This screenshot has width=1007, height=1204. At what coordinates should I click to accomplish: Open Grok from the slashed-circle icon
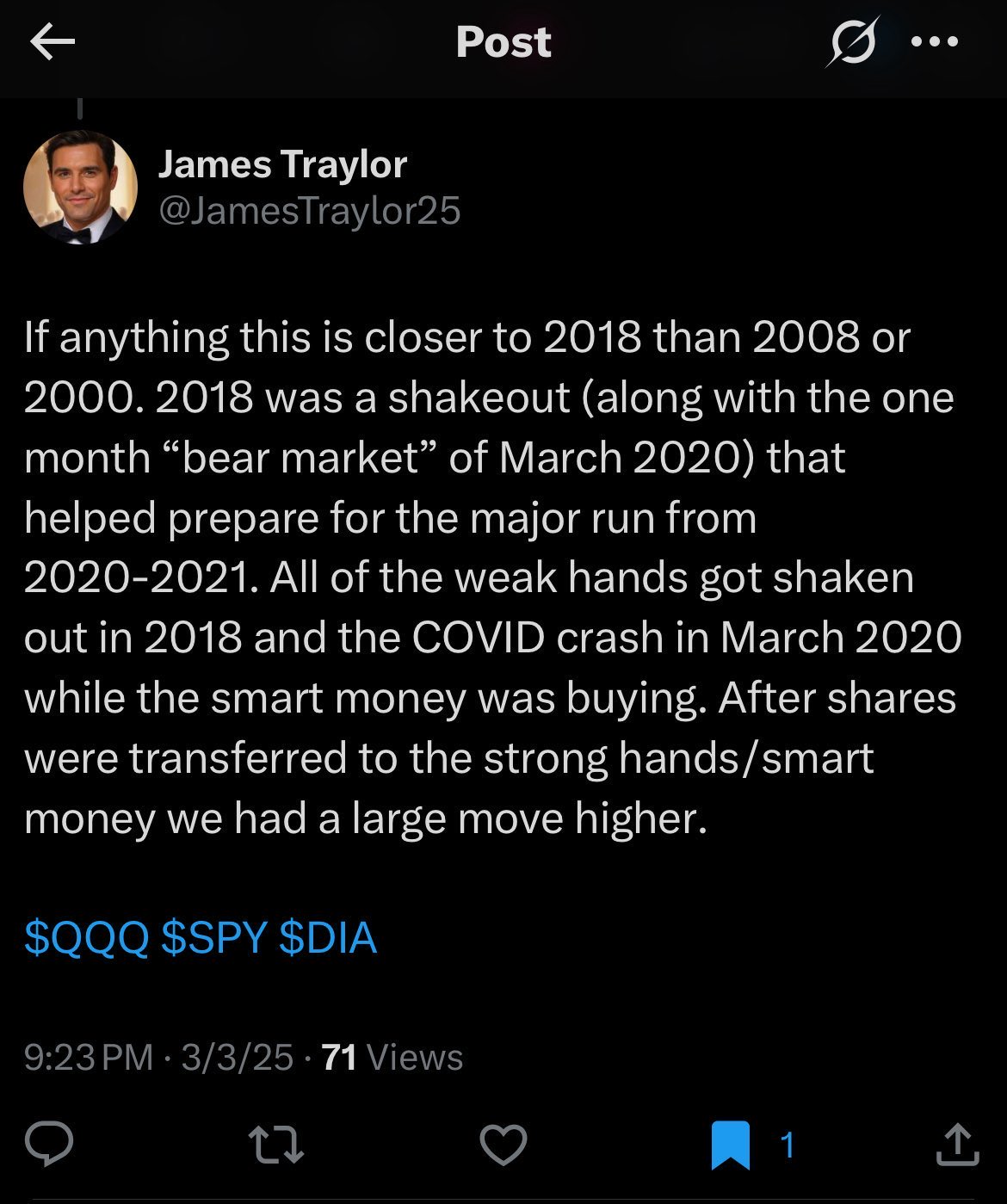(852, 41)
